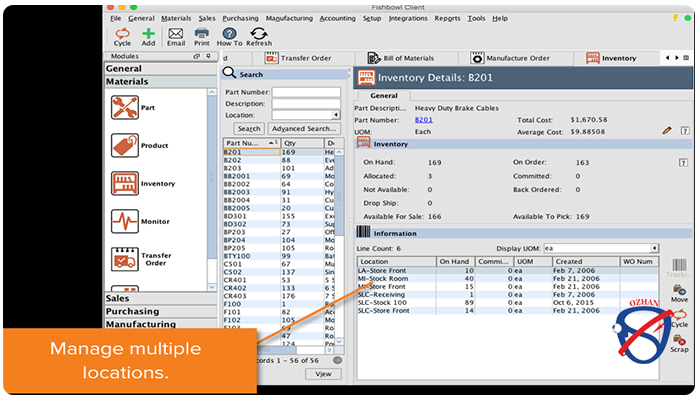Open the B201 part number link
Viewport: 700px width, 400px height.
pyautogui.click(x=424, y=120)
